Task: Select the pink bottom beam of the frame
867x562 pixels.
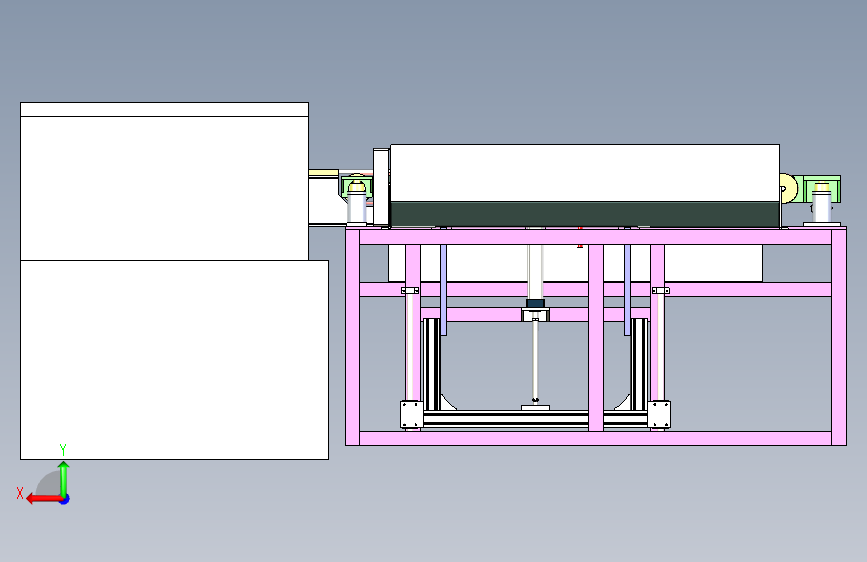Action: tap(596, 438)
